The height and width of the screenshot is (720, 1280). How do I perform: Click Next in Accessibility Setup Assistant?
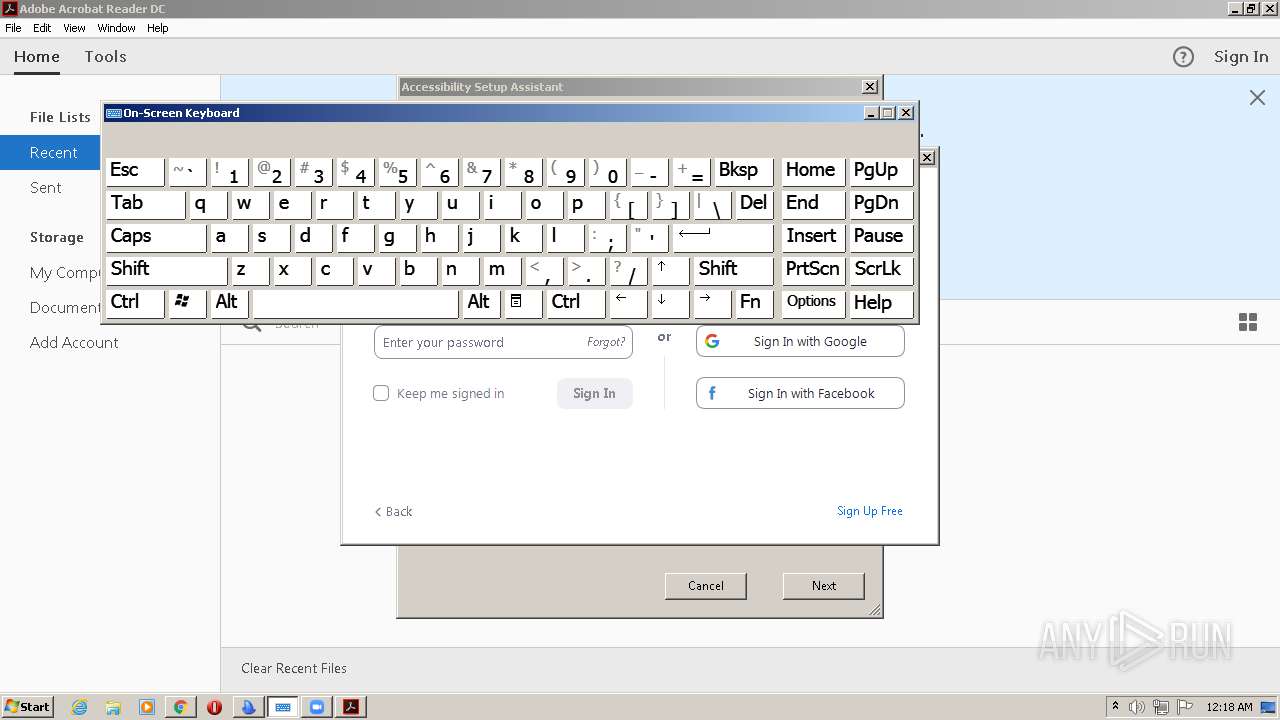pyautogui.click(x=824, y=586)
